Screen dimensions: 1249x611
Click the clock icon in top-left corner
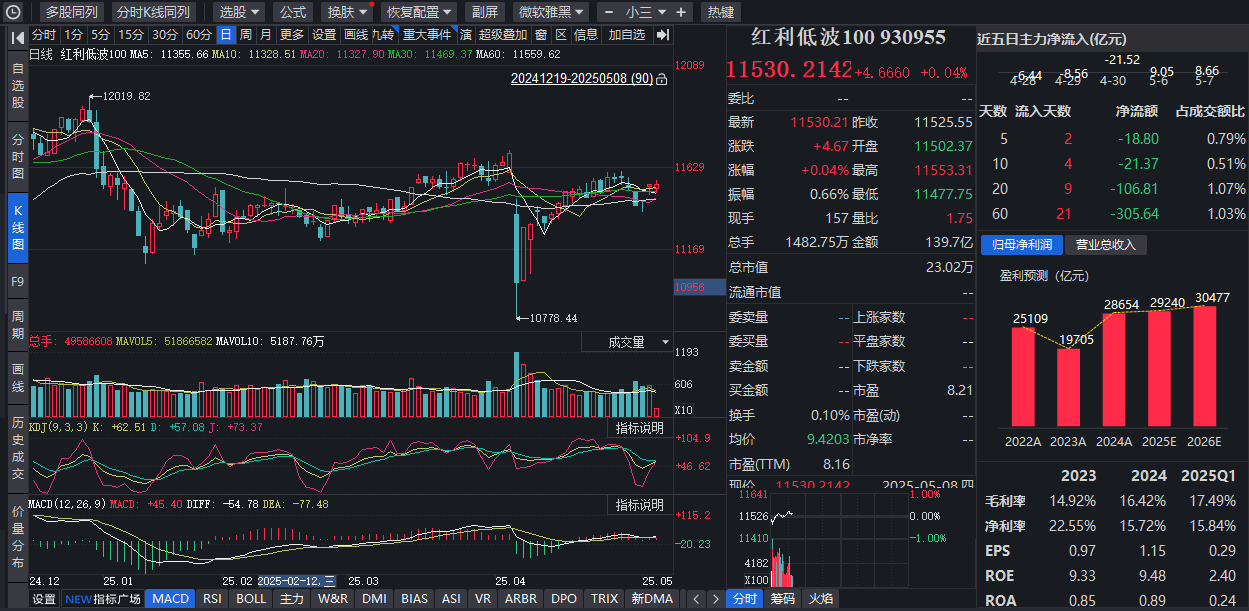[x=14, y=12]
